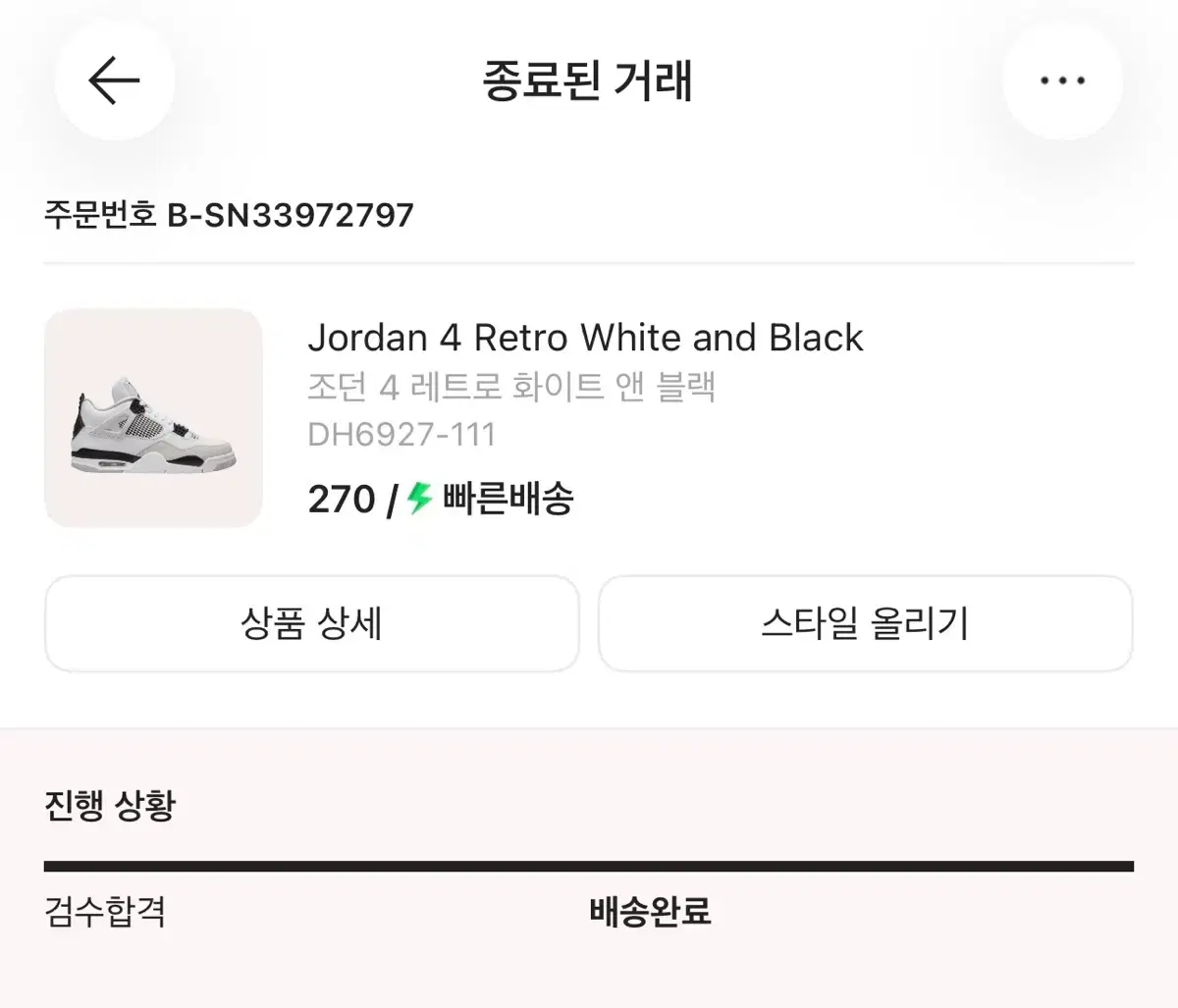This screenshot has height=1008, width=1178.
Task: Tap the 배송완료 delivery status
Action: (x=650, y=912)
